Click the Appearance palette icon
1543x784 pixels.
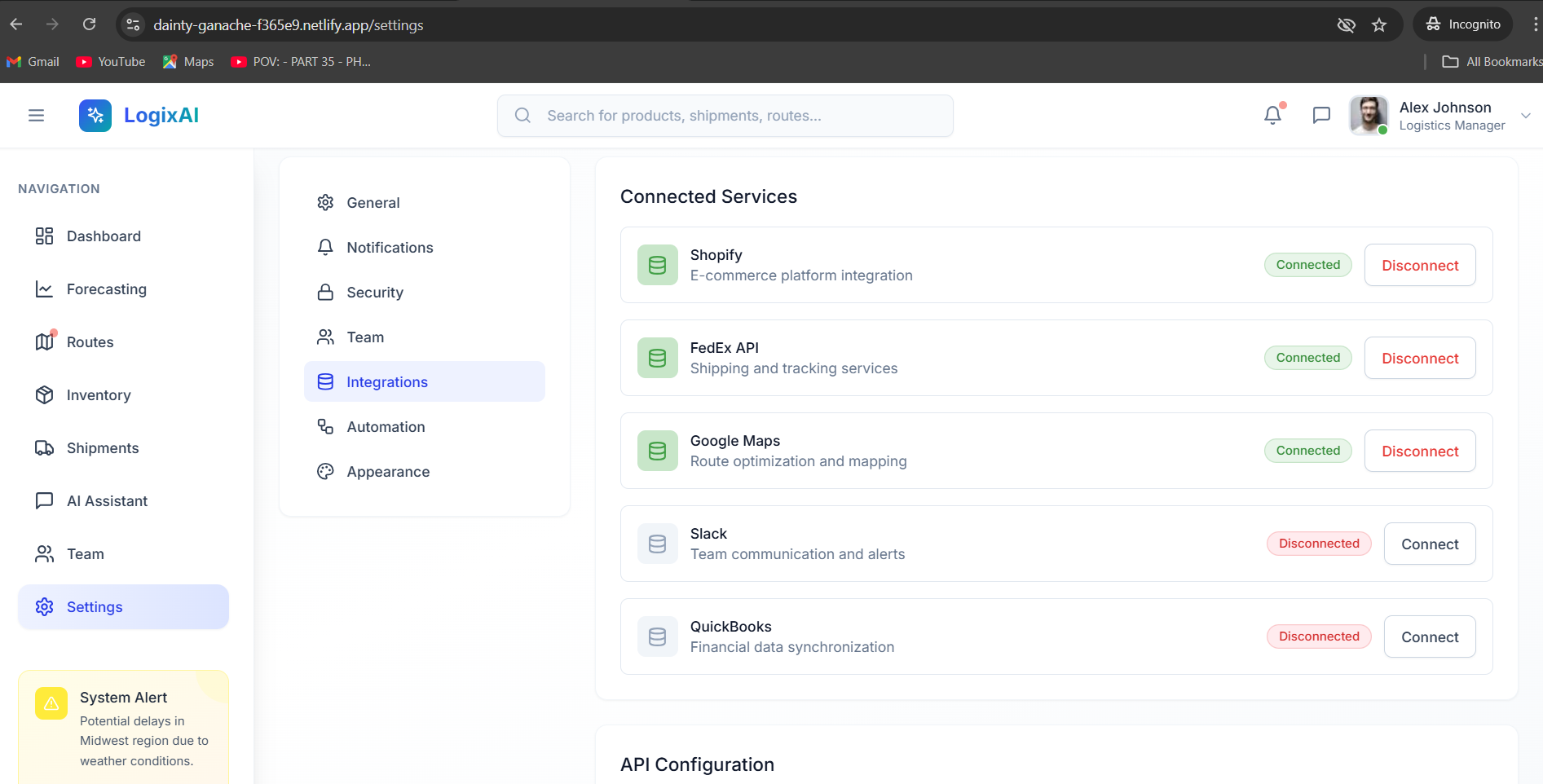[325, 472]
